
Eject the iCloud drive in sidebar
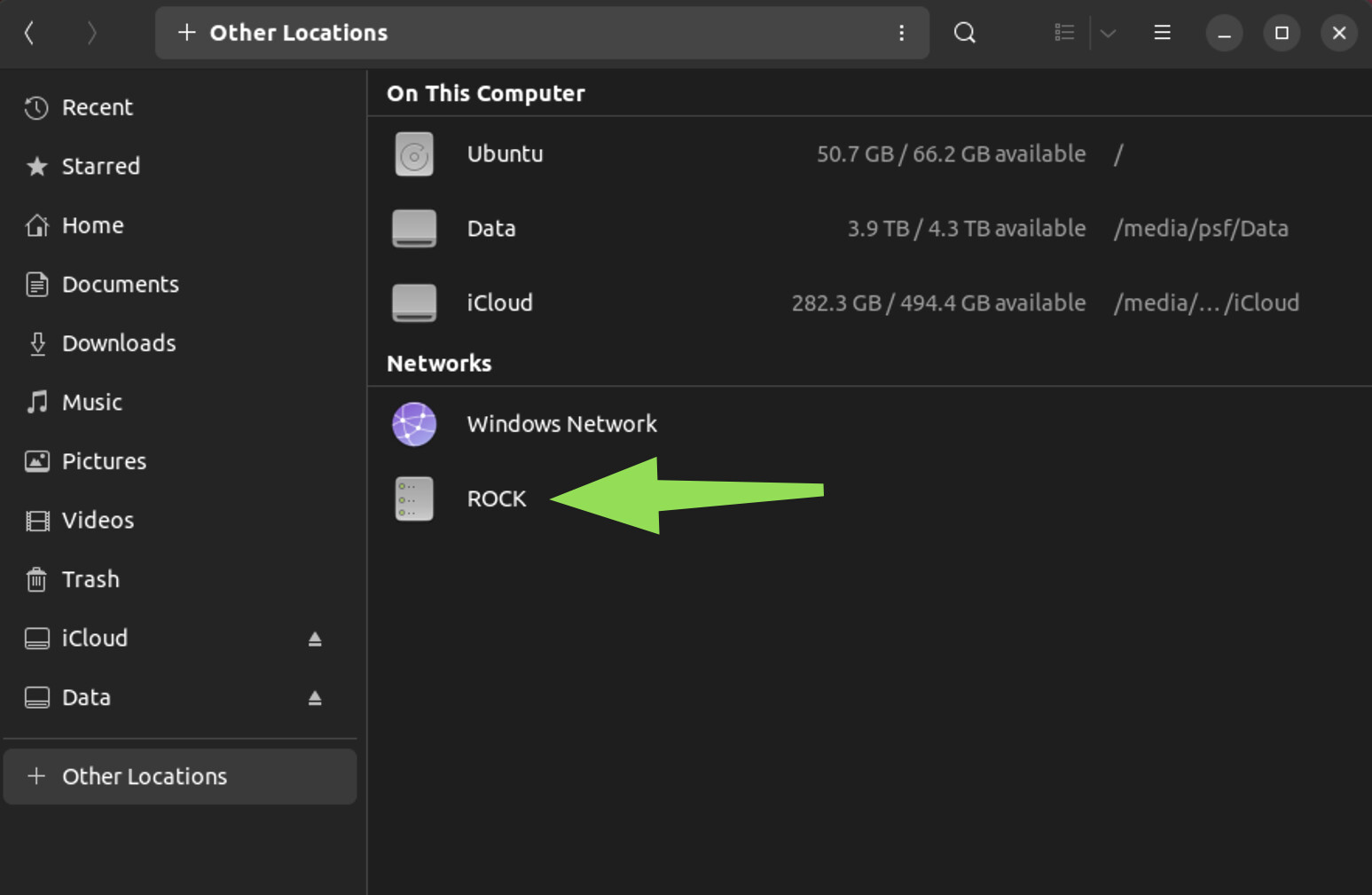tap(315, 639)
